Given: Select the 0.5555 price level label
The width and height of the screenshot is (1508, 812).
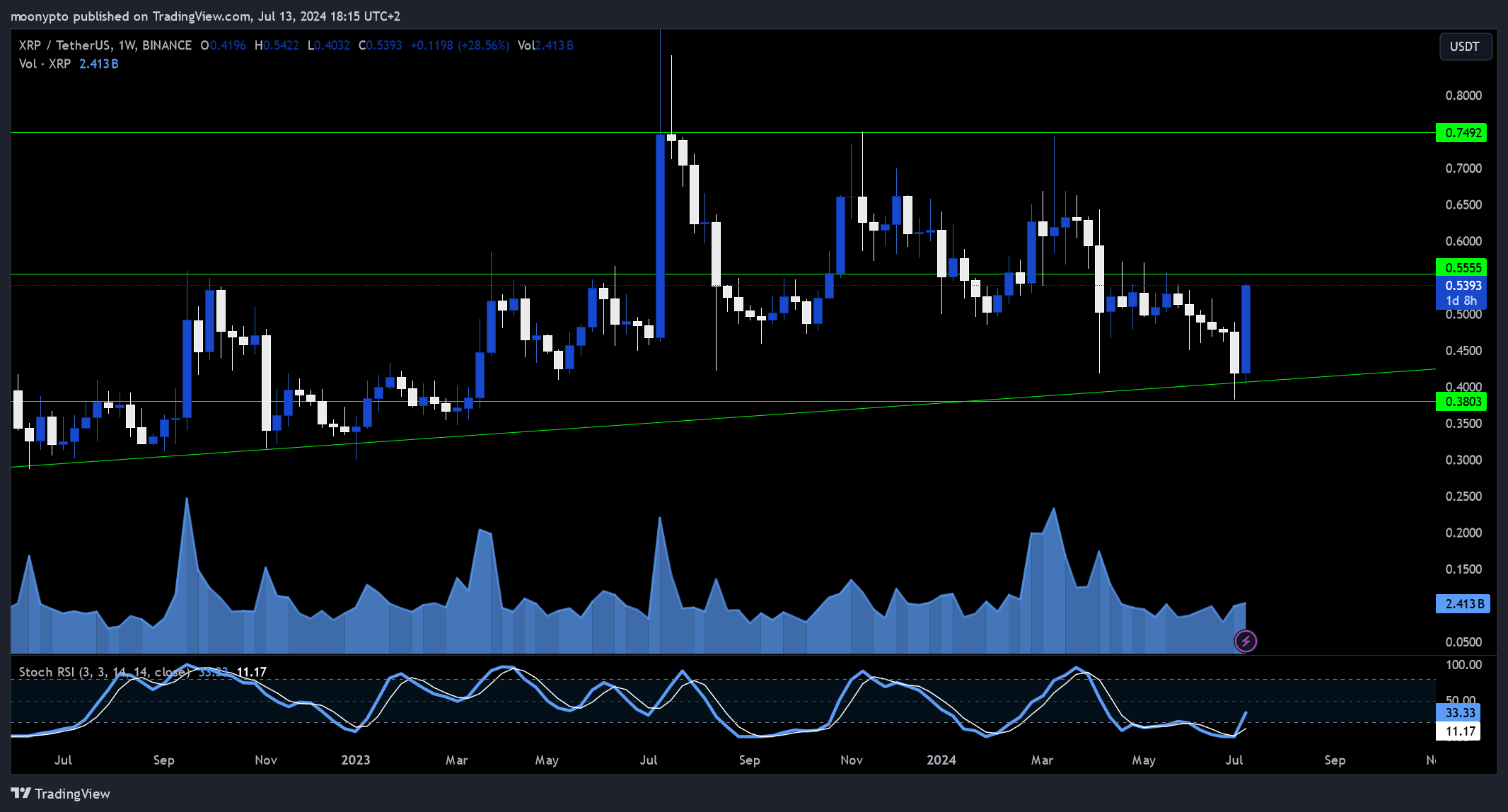Looking at the screenshot, I should click(x=1461, y=267).
